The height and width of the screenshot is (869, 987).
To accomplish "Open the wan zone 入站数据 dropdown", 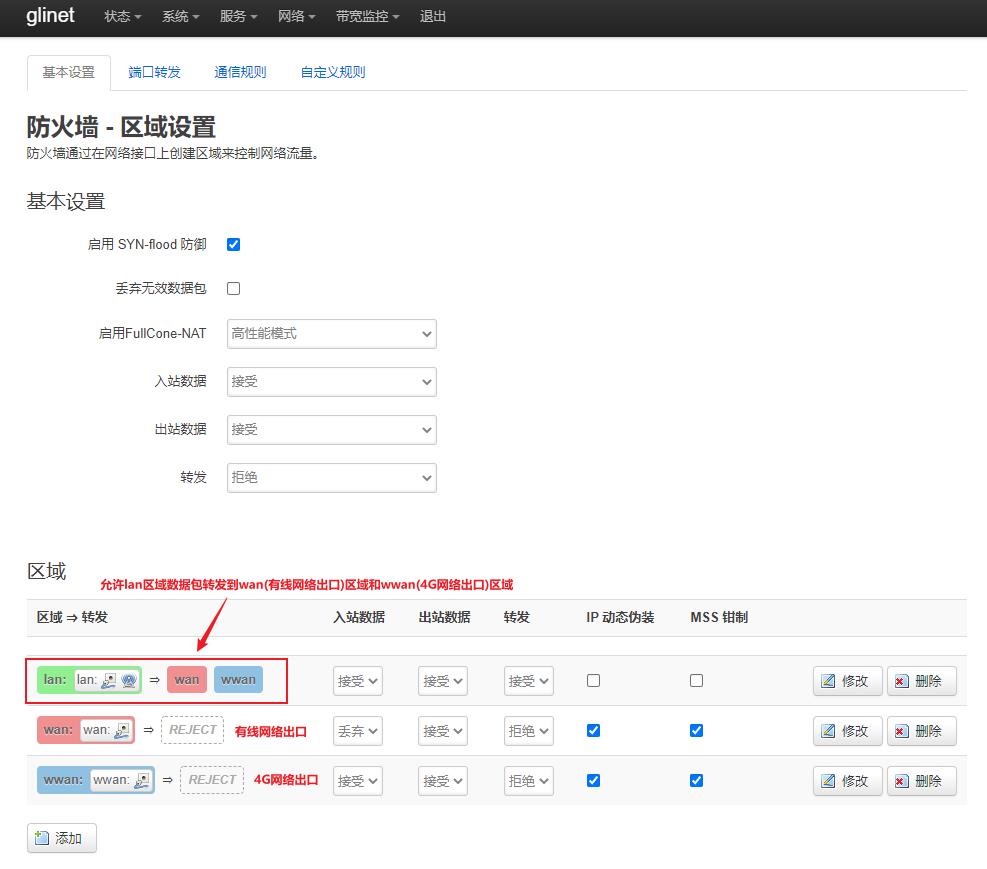I will point(357,731).
